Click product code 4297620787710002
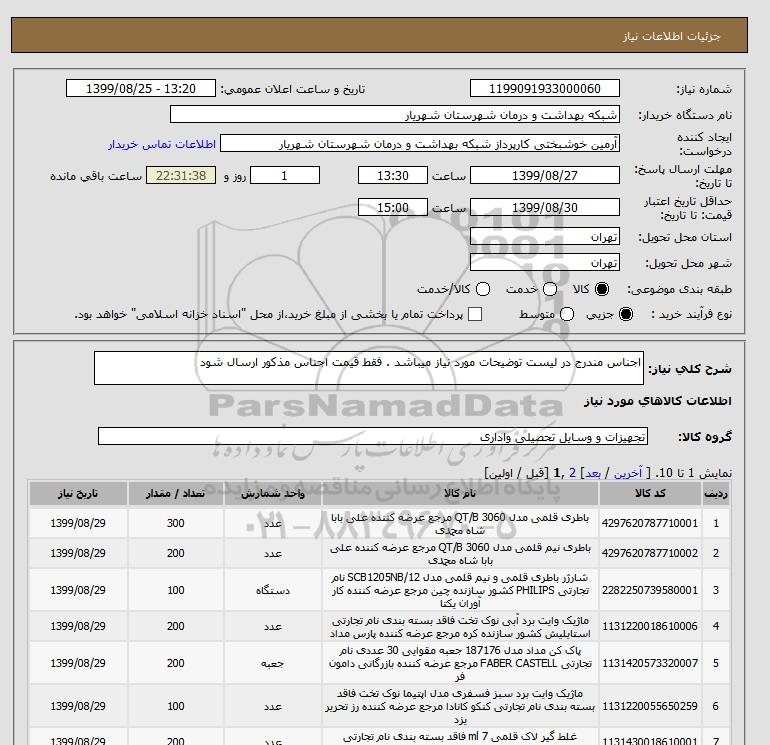770x745 pixels. click(x=650, y=553)
